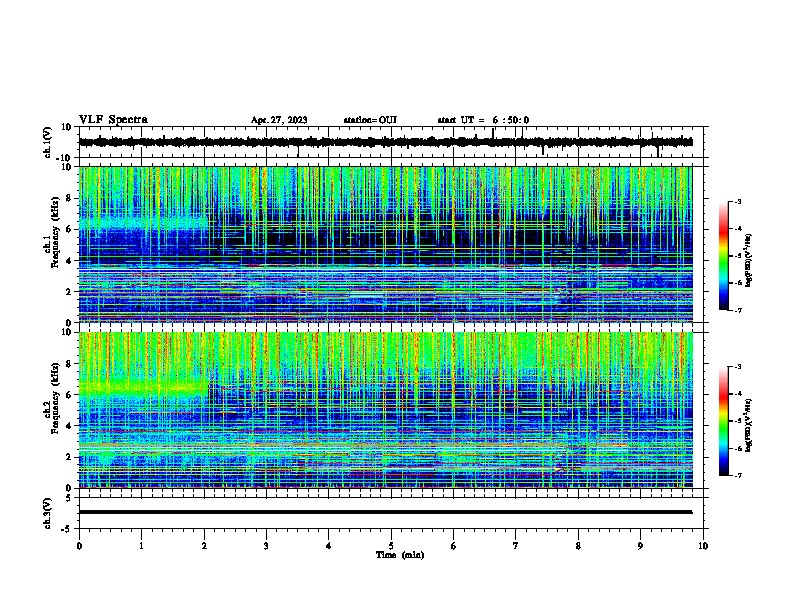Click time axis tick label "9"
Image resolution: width=792 pixels, height=612 pixels.
(641, 546)
